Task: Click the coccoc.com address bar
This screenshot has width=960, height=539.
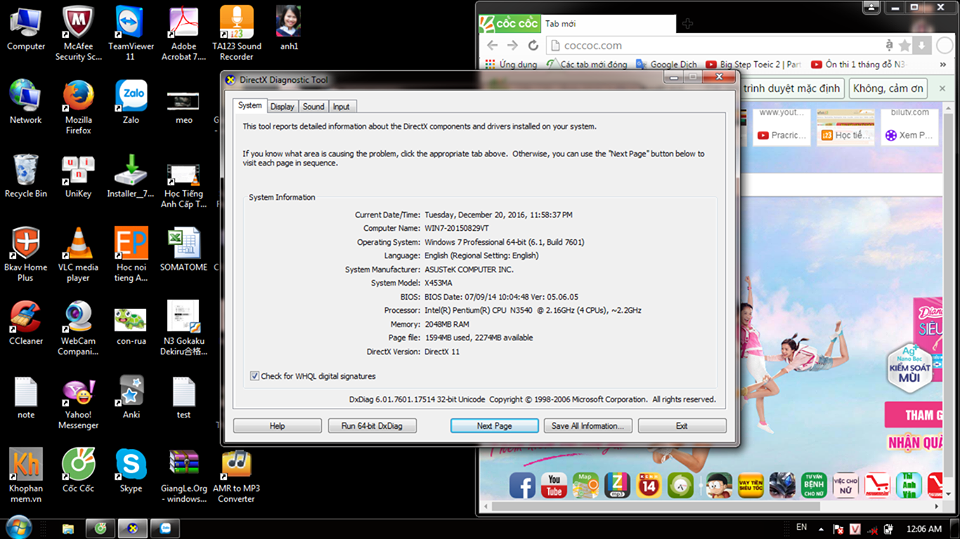Action: [x=700, y=45]
